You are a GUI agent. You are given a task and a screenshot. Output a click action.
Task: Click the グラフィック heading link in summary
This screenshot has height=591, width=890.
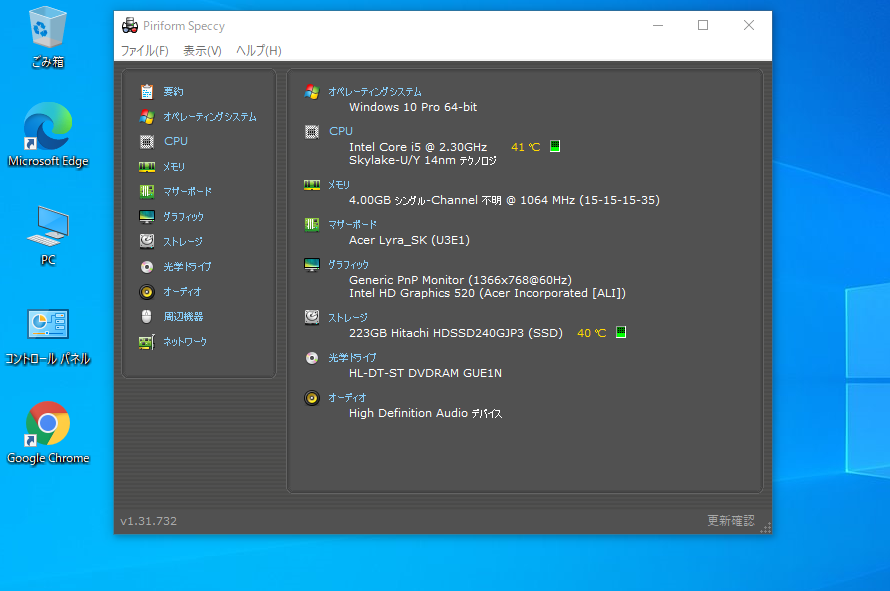coord(349,265)
